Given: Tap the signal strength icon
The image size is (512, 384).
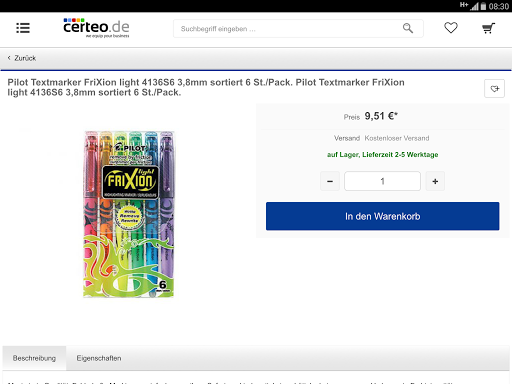Looking at the screenshot, I should click(x=474, y=6).
